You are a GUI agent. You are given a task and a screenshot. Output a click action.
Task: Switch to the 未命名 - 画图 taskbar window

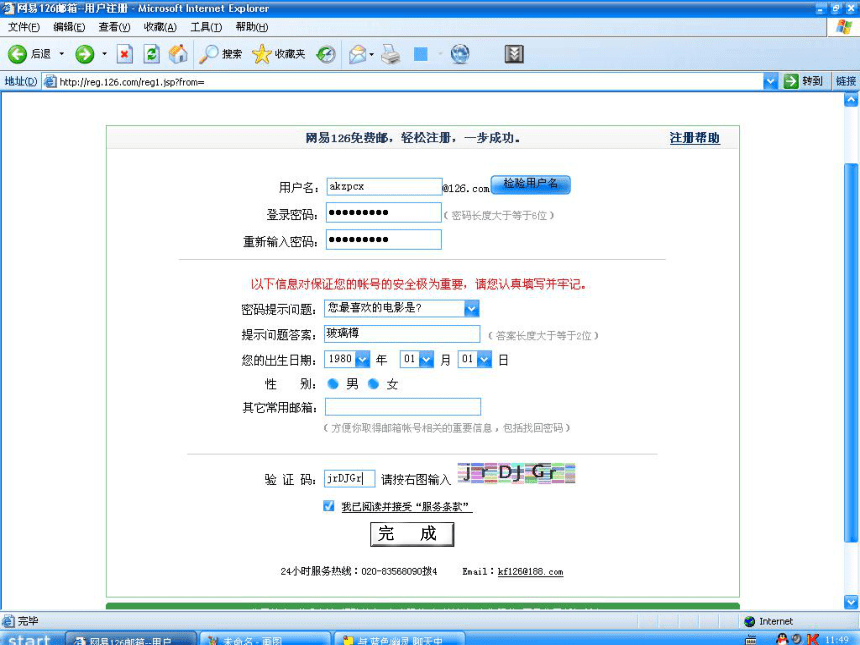265,639
